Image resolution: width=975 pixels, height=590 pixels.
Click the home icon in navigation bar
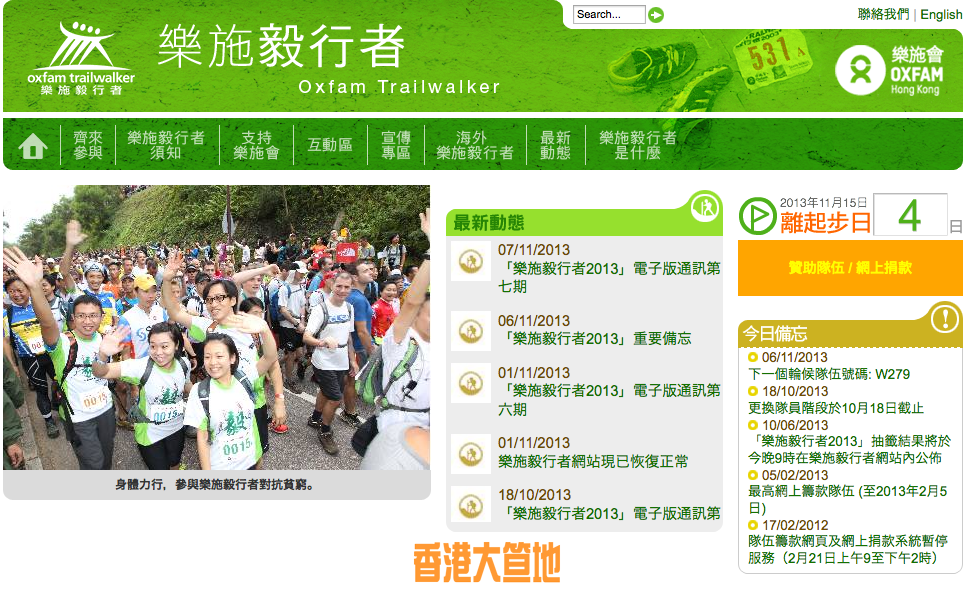tap(33, 146)
